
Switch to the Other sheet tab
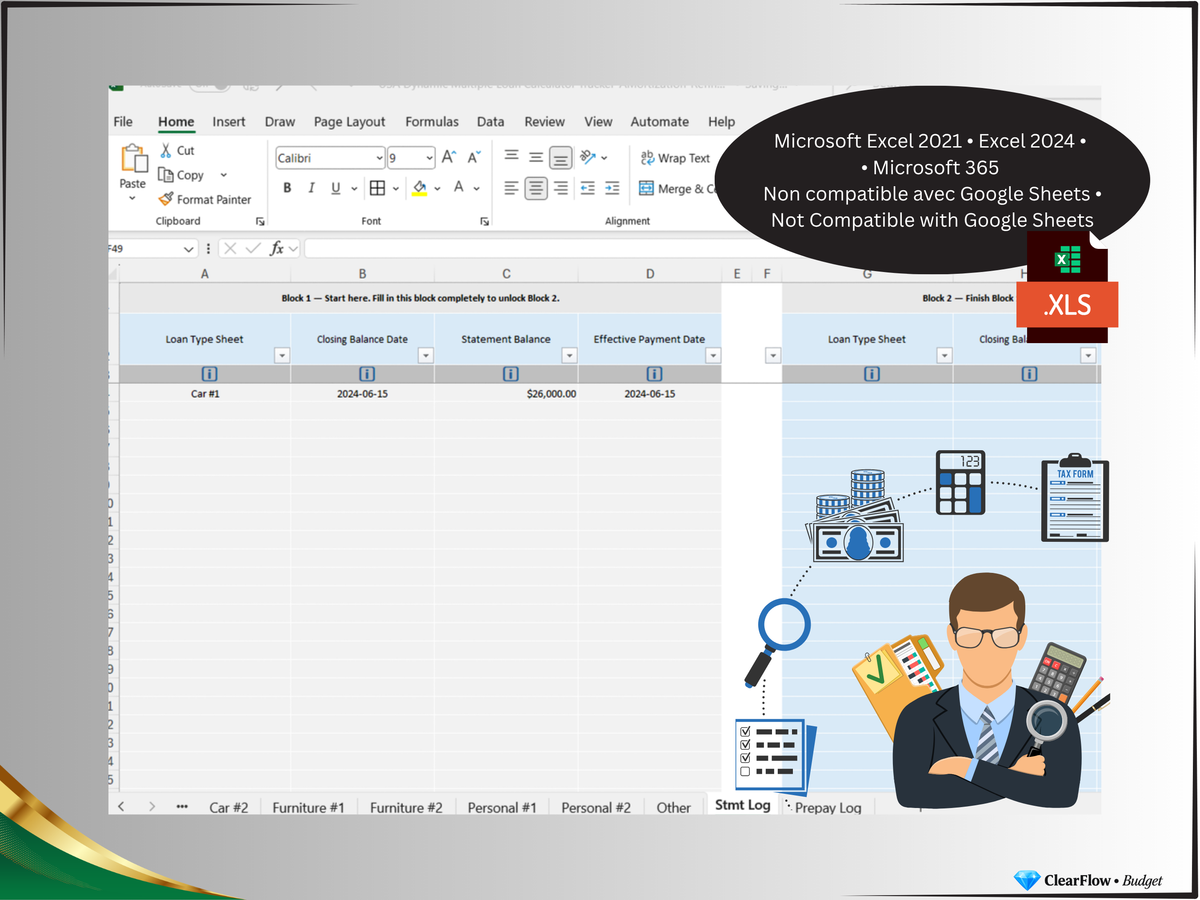(x=674, y=807)
